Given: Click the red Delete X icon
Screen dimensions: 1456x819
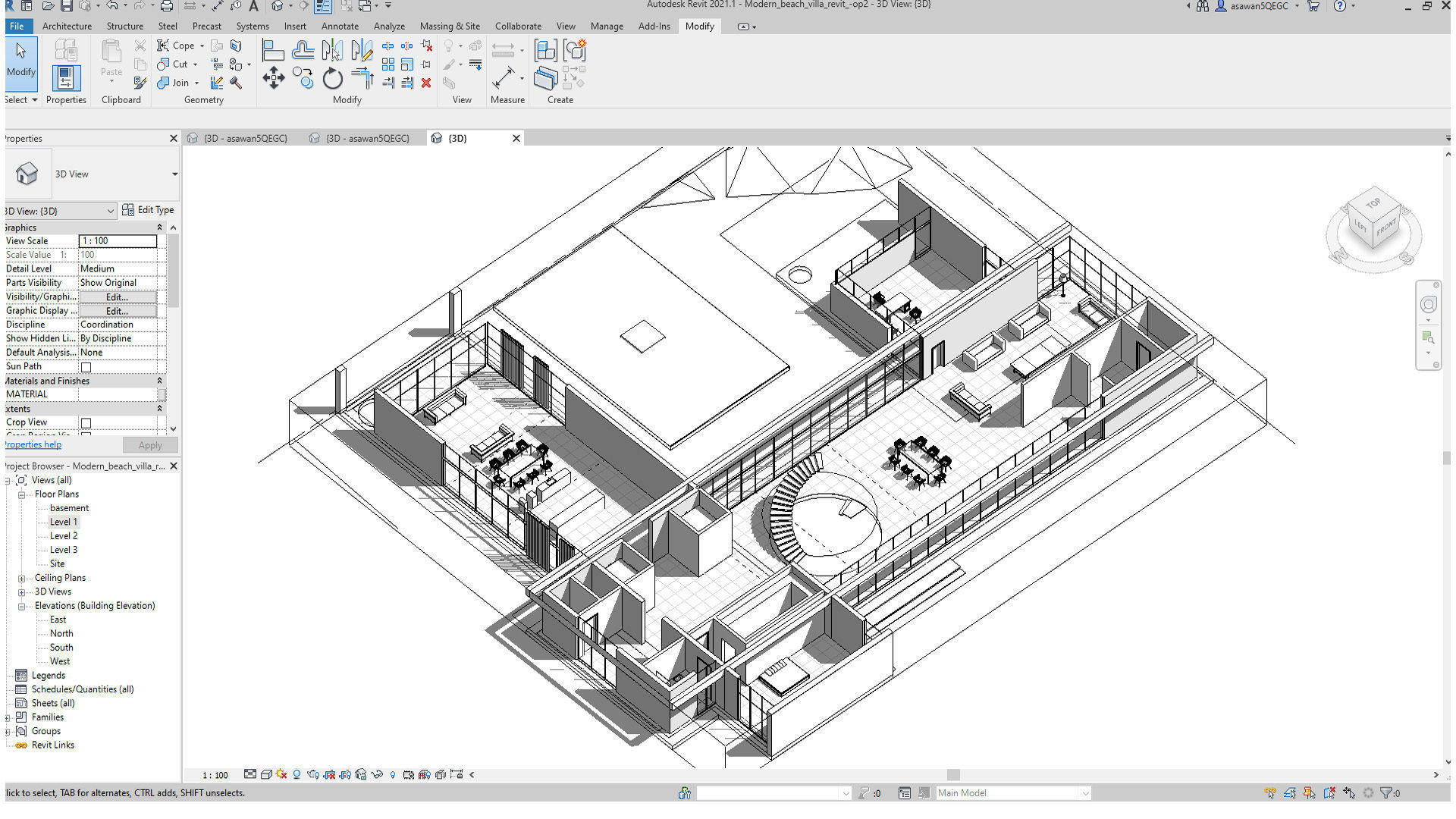Looking at the screenshot, I should pos(426,83).
